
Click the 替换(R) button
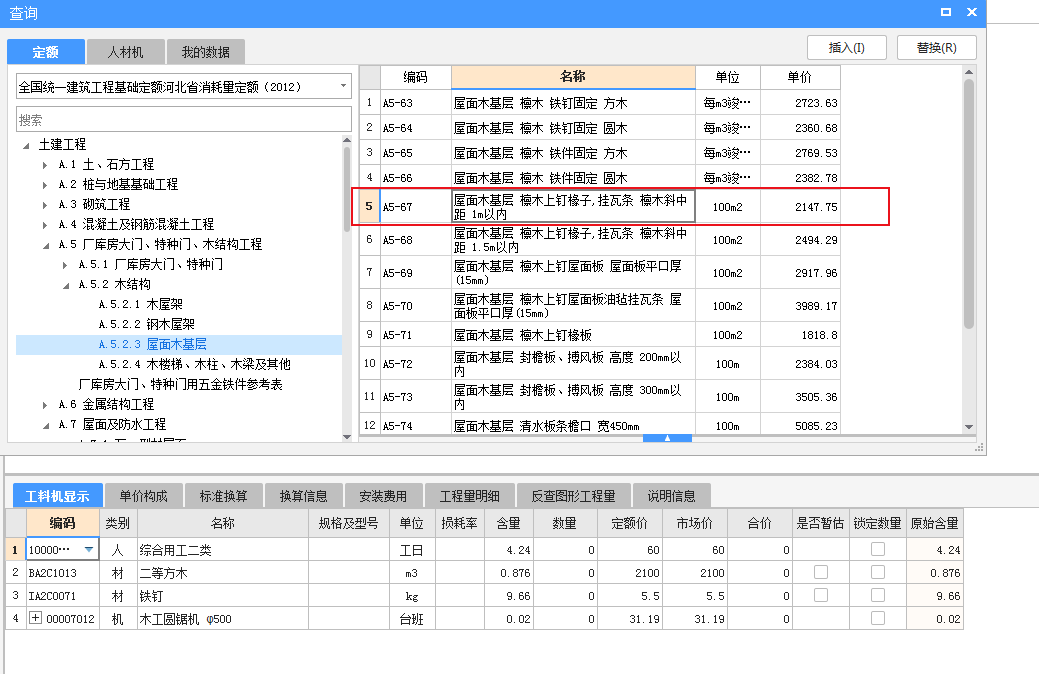coord(935,47)
